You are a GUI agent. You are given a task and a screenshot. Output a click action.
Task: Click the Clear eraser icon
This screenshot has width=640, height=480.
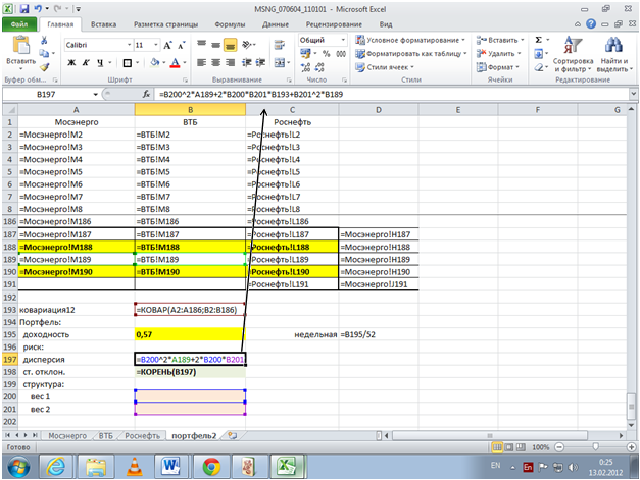(x=539, y=67)
